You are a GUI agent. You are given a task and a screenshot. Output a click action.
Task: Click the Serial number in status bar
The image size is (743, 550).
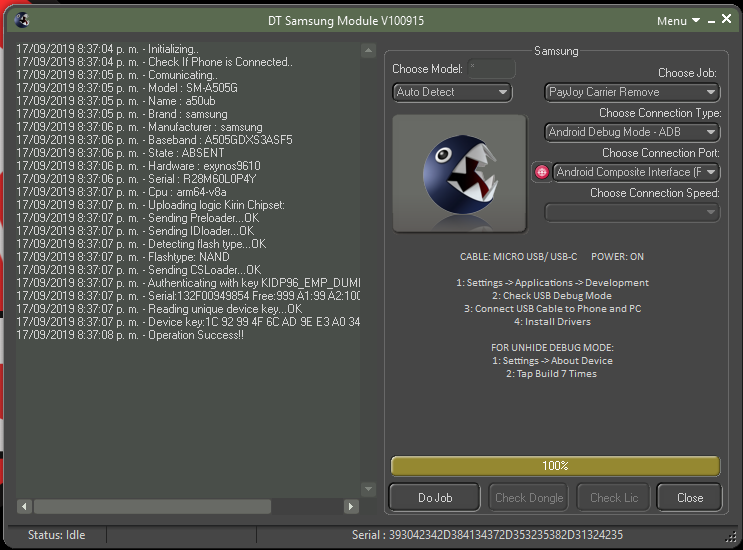click(487, 535)
